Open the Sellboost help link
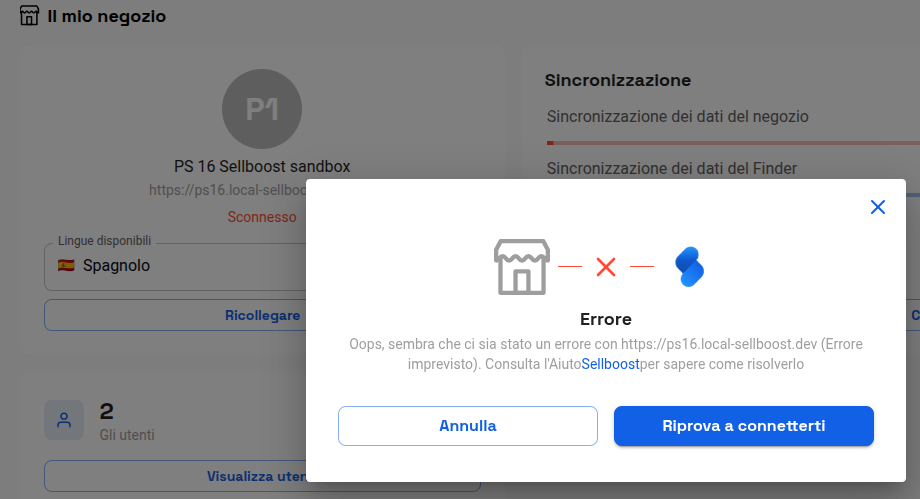The width and height of the screenshot is (920, 499). (x=610, y=364)
